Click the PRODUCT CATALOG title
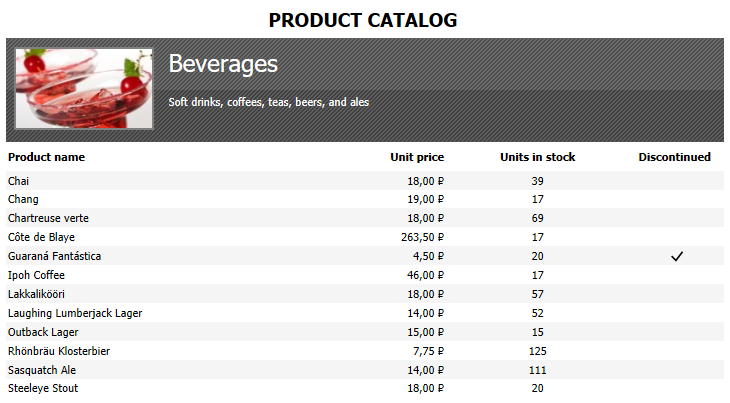 click(x=363, y=20)
